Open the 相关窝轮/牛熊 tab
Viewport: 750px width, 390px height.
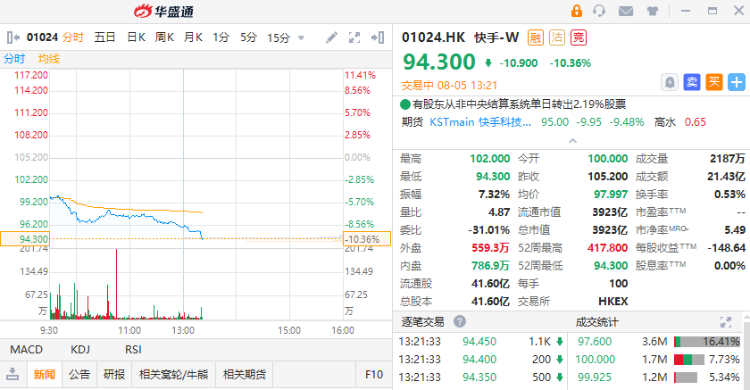click(x=173, y=374)
